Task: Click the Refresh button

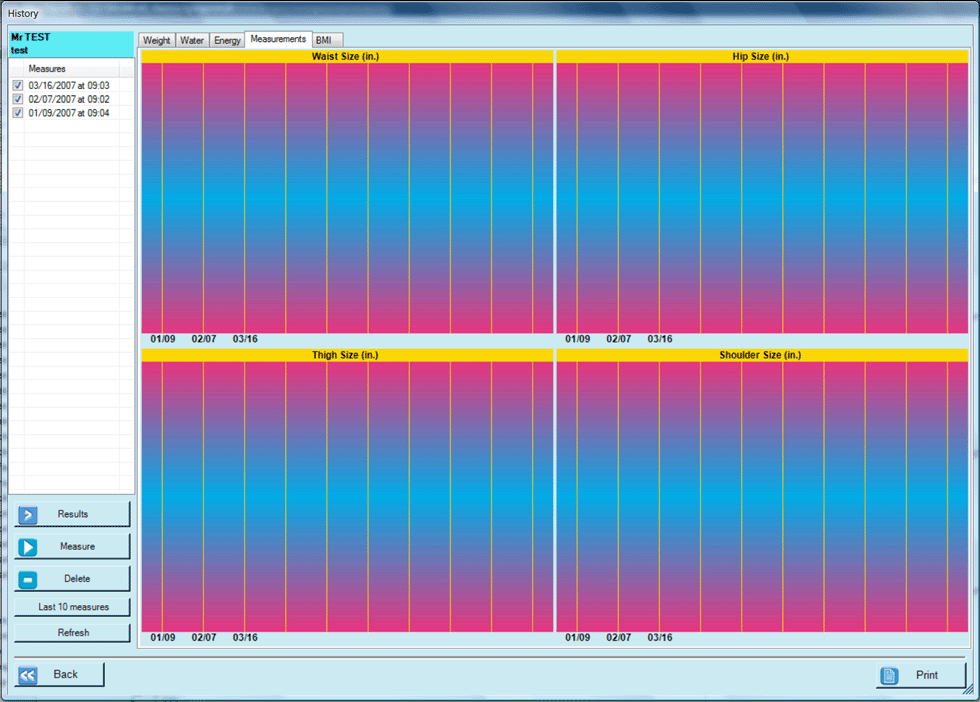Action: tap(72, 633)
